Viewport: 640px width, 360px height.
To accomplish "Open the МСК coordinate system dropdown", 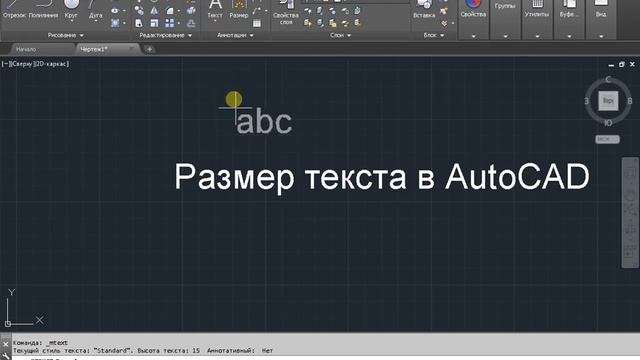I will pyautogui.click(x=607, y=139).
